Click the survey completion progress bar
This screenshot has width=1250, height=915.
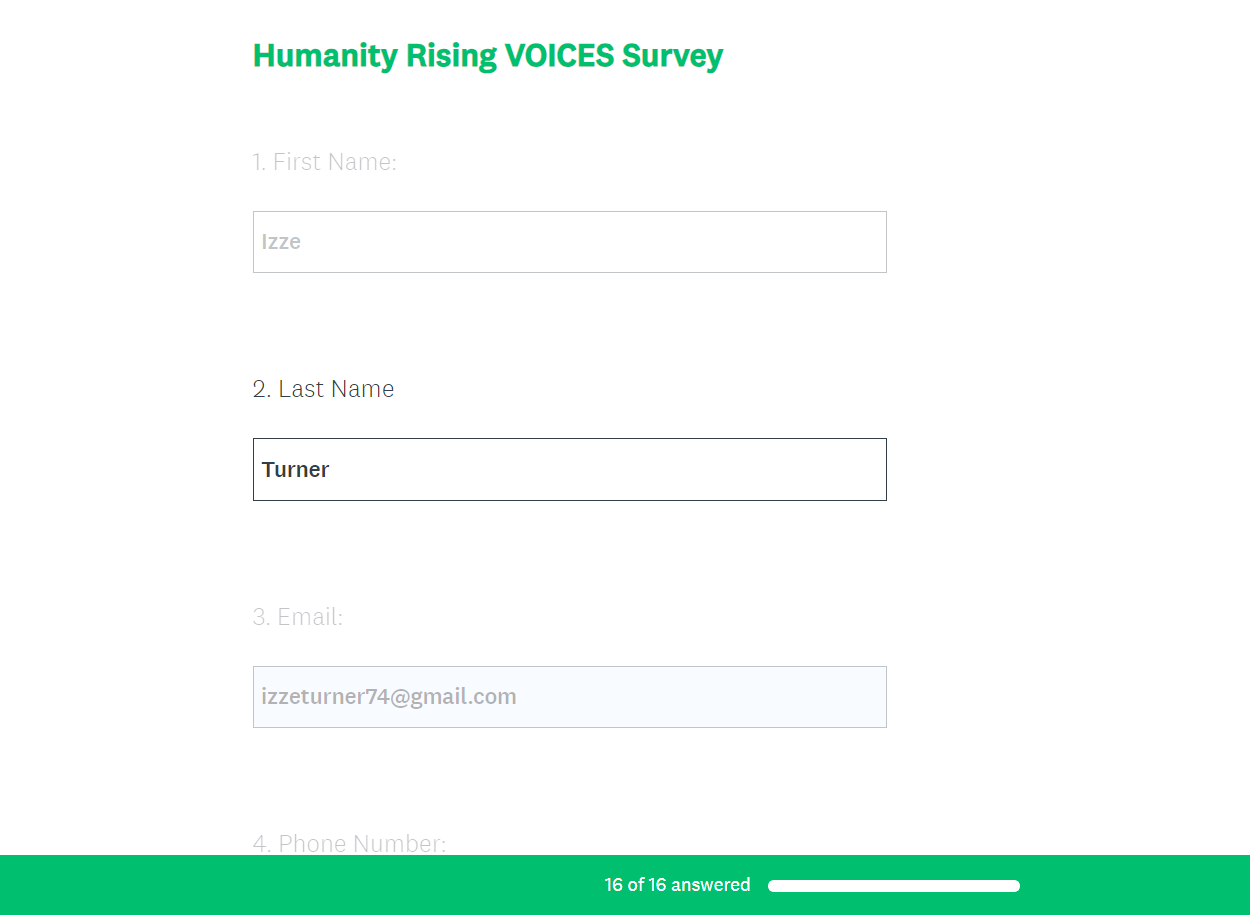point(893,886)
